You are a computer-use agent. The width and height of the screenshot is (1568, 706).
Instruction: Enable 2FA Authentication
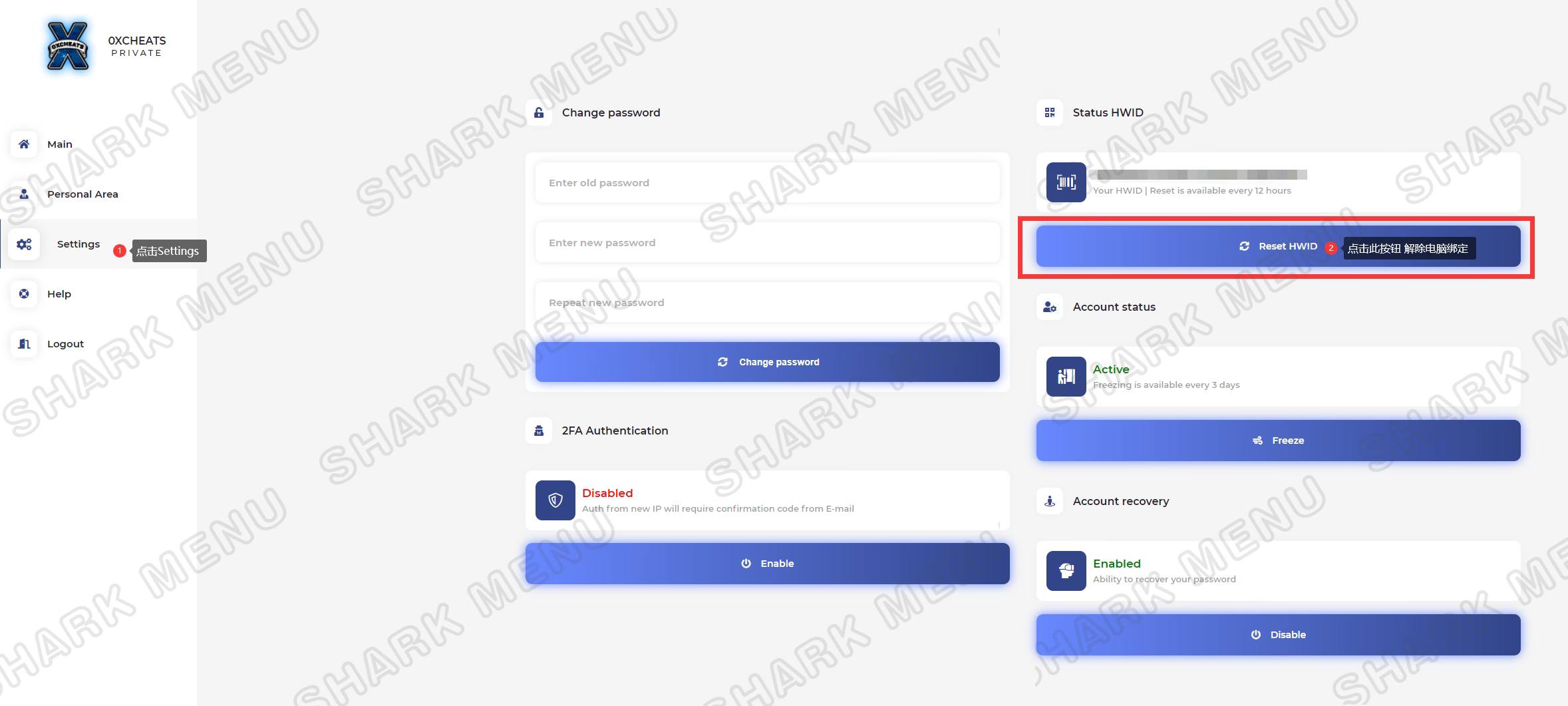tap(767, 564)
